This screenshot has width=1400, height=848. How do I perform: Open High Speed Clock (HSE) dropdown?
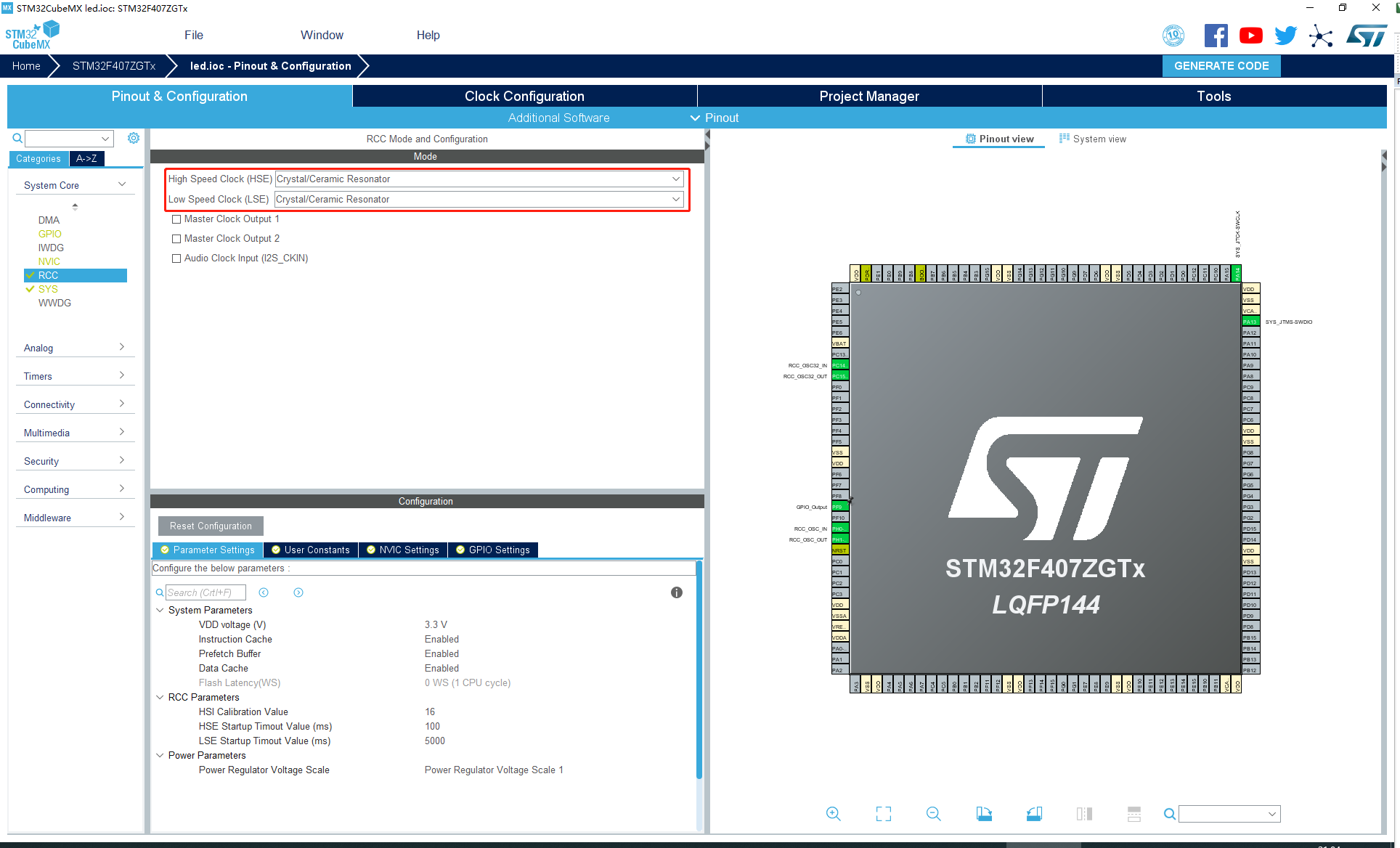tap(479, 179)
